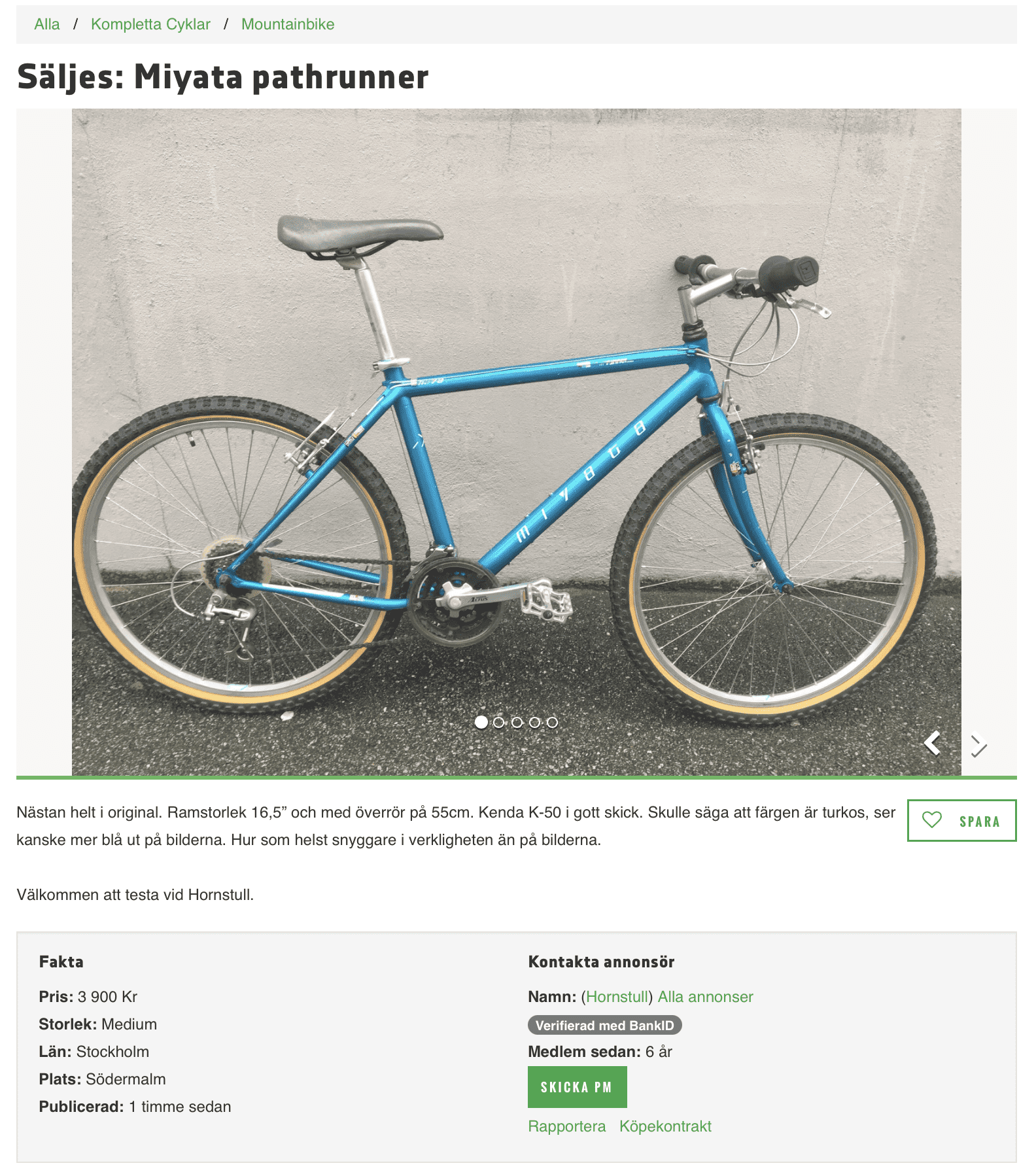Open the Köpekontrakt link

click(x=665, y=1126)
